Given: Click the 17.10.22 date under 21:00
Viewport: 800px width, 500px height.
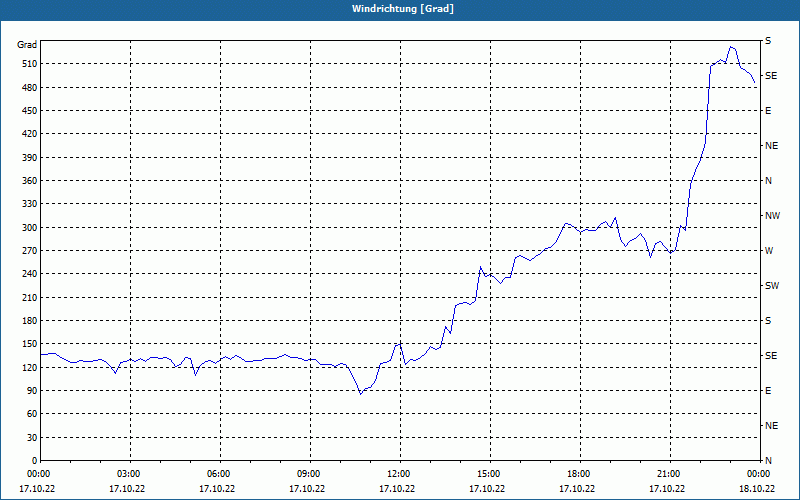Looking at the screenshot, I should tap(667, 488).
